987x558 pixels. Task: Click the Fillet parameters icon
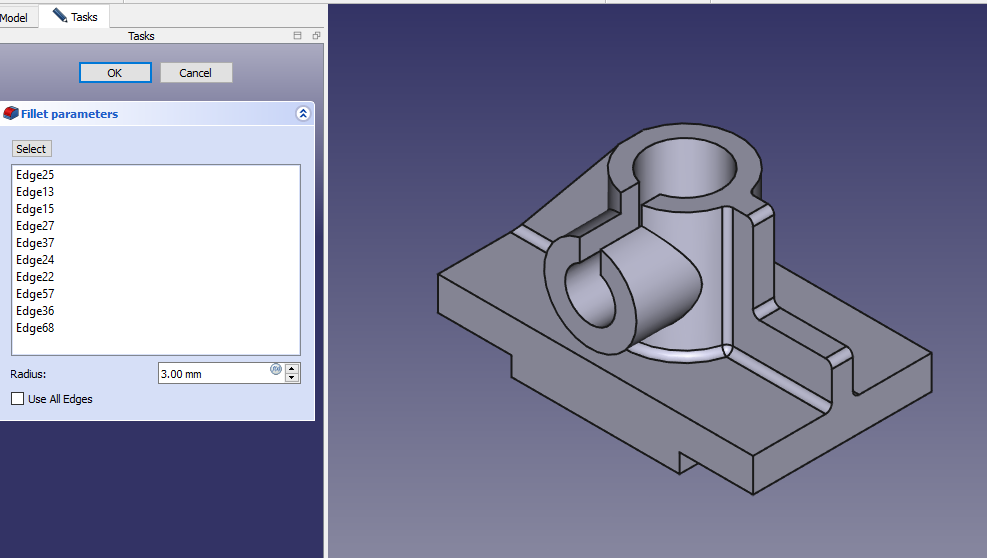[x=11, y=114]
